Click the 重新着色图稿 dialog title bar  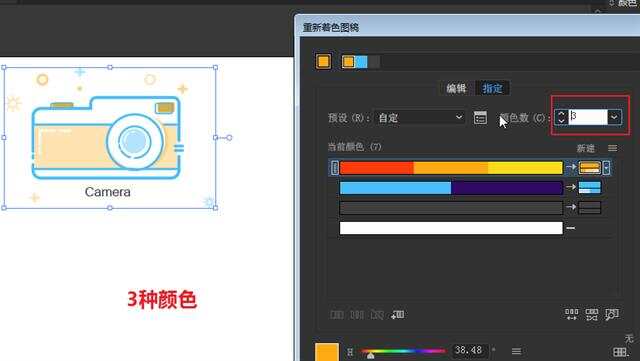point(467,27)
